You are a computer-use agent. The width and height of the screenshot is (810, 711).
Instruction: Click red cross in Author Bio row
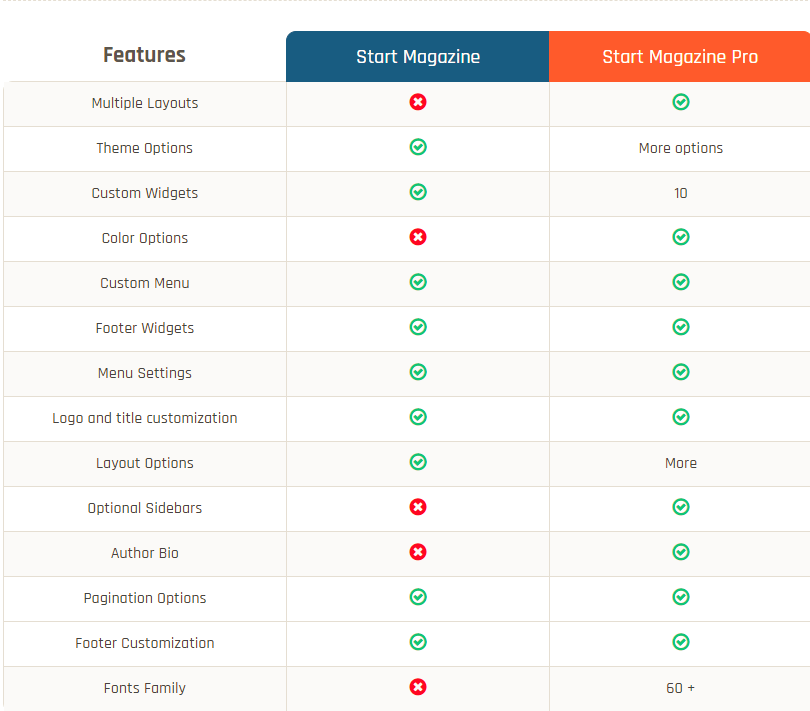point(418,552)
